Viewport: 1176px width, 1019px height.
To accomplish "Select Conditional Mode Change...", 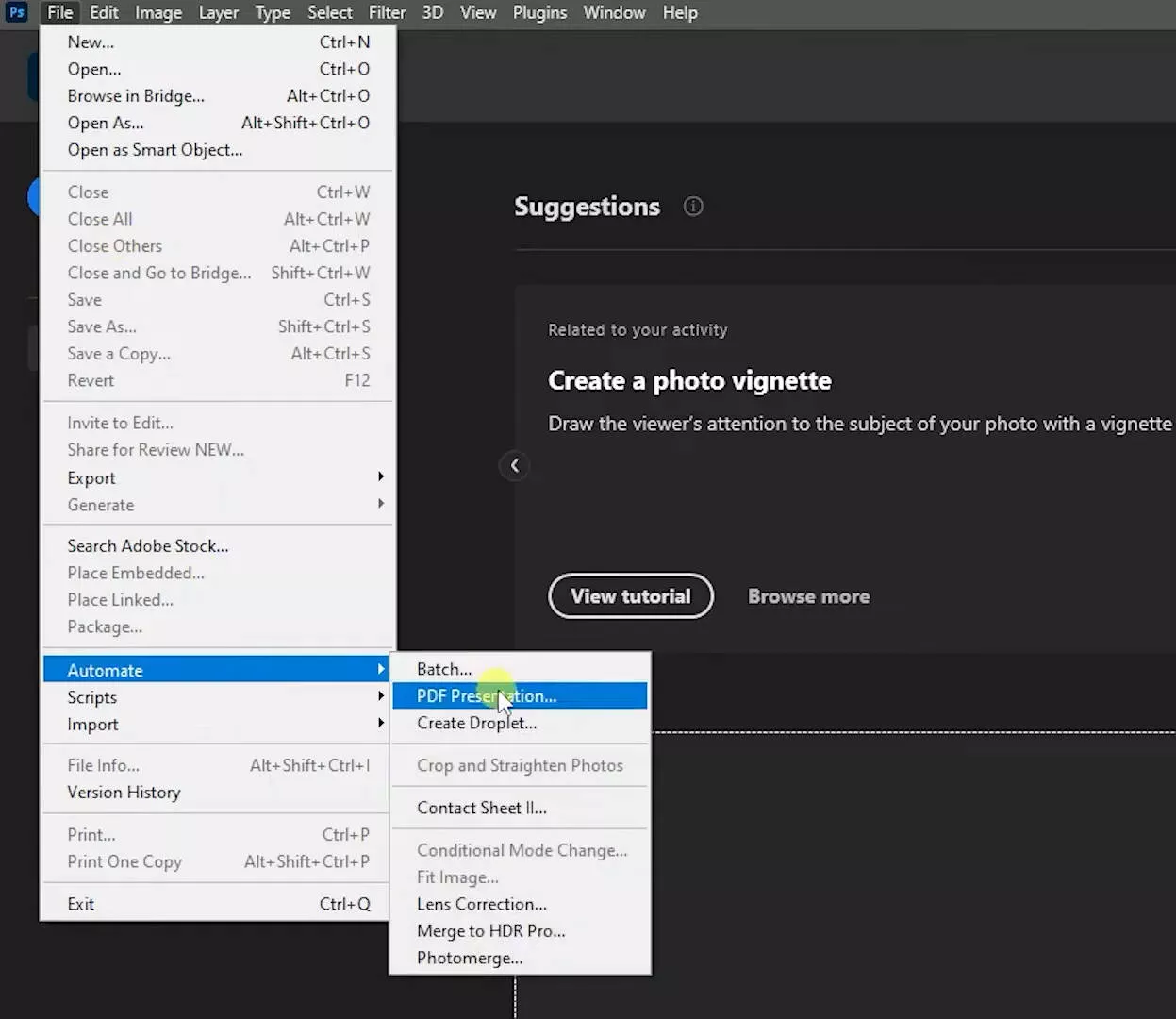I will (x=520, y=850).
